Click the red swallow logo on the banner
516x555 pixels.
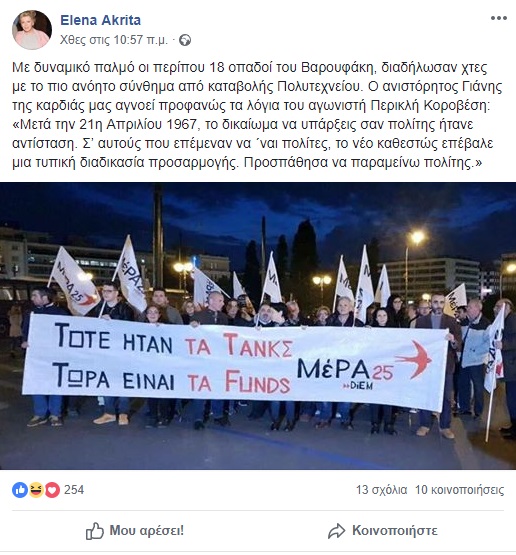click(414, 359)
